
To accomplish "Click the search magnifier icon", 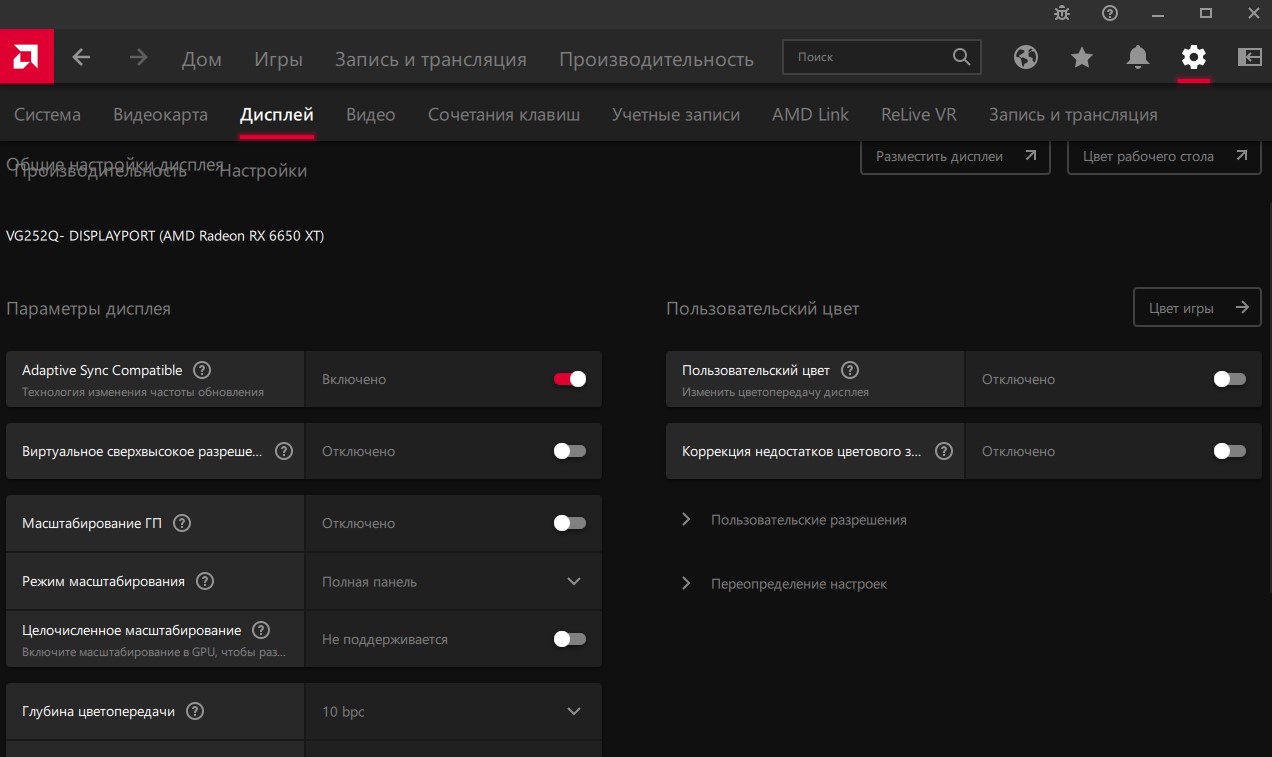I will tap(961, 57).
